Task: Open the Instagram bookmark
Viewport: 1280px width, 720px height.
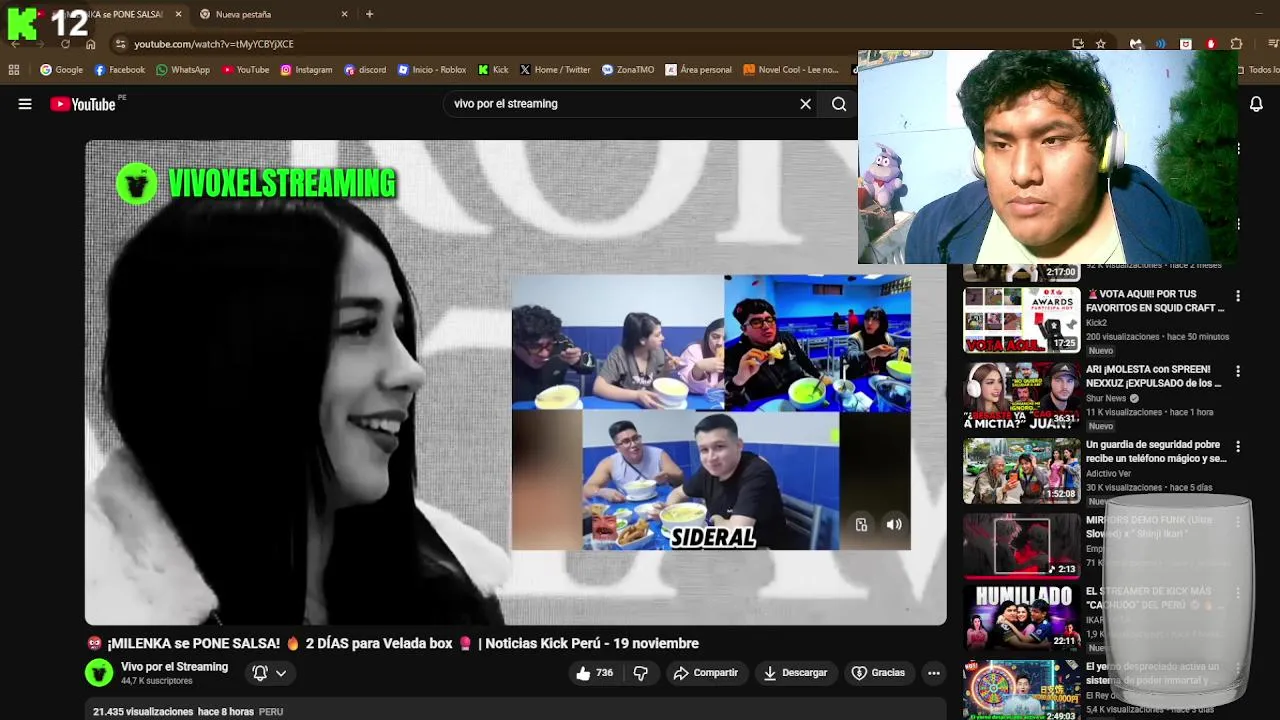Action: tap(306, 70)
